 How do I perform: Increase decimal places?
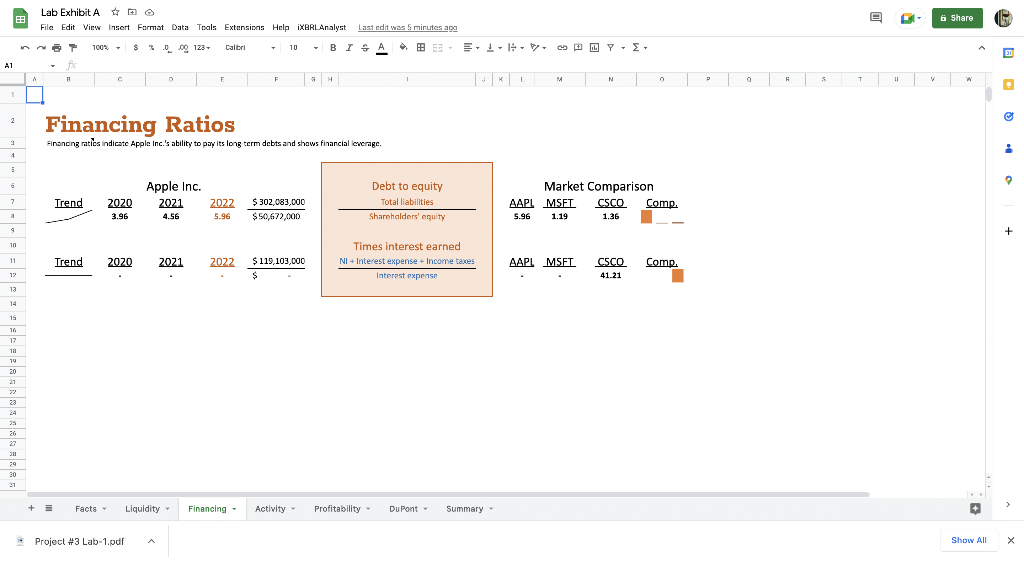pos(183,48)
